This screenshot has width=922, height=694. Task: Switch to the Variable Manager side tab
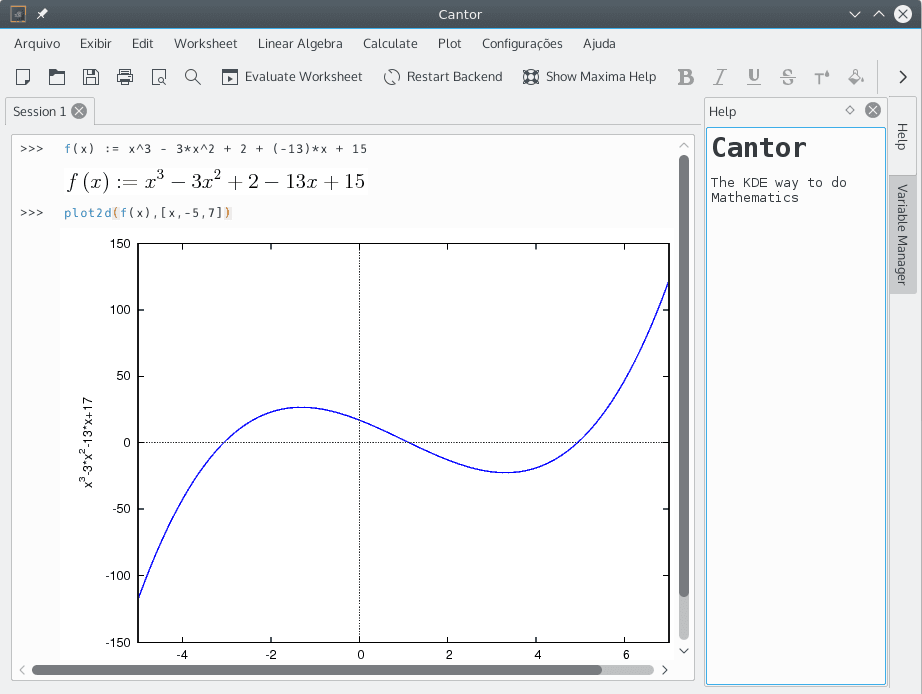[902, 235]
